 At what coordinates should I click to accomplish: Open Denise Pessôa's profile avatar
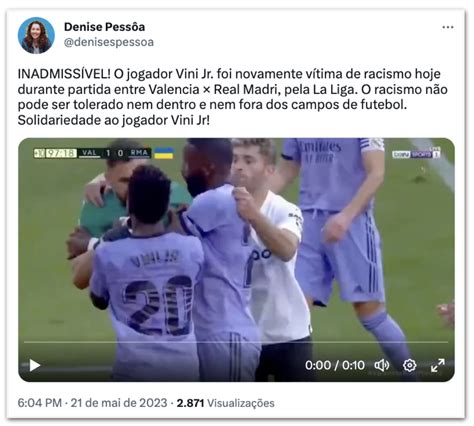36,35
